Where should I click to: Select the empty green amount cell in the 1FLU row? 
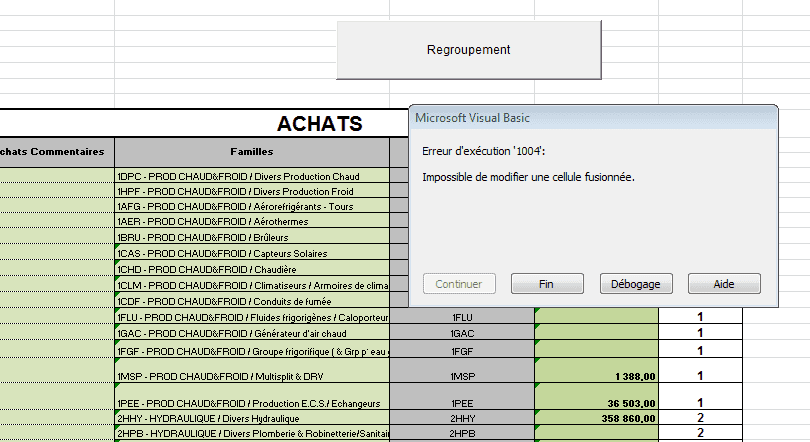pyautogui.click(x=597, y=317)
